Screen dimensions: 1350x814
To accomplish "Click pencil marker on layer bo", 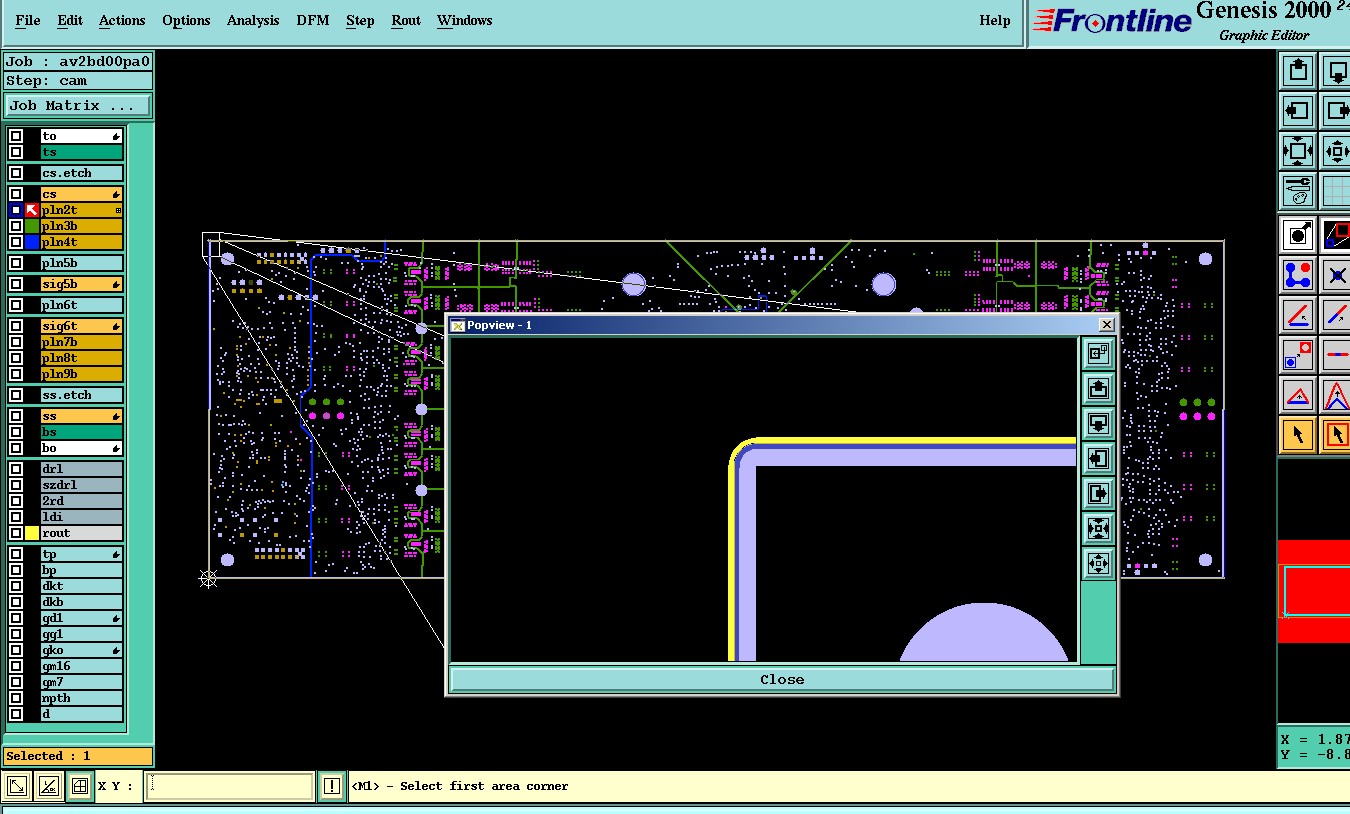I will point(116,448).
